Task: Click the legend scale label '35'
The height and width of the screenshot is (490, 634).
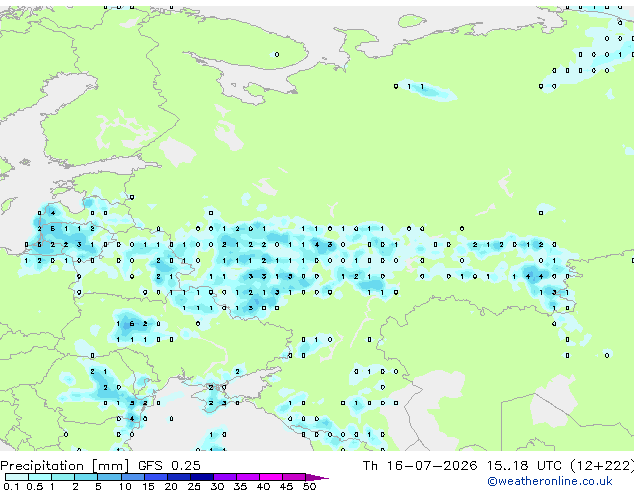Action: click(240, 486)
